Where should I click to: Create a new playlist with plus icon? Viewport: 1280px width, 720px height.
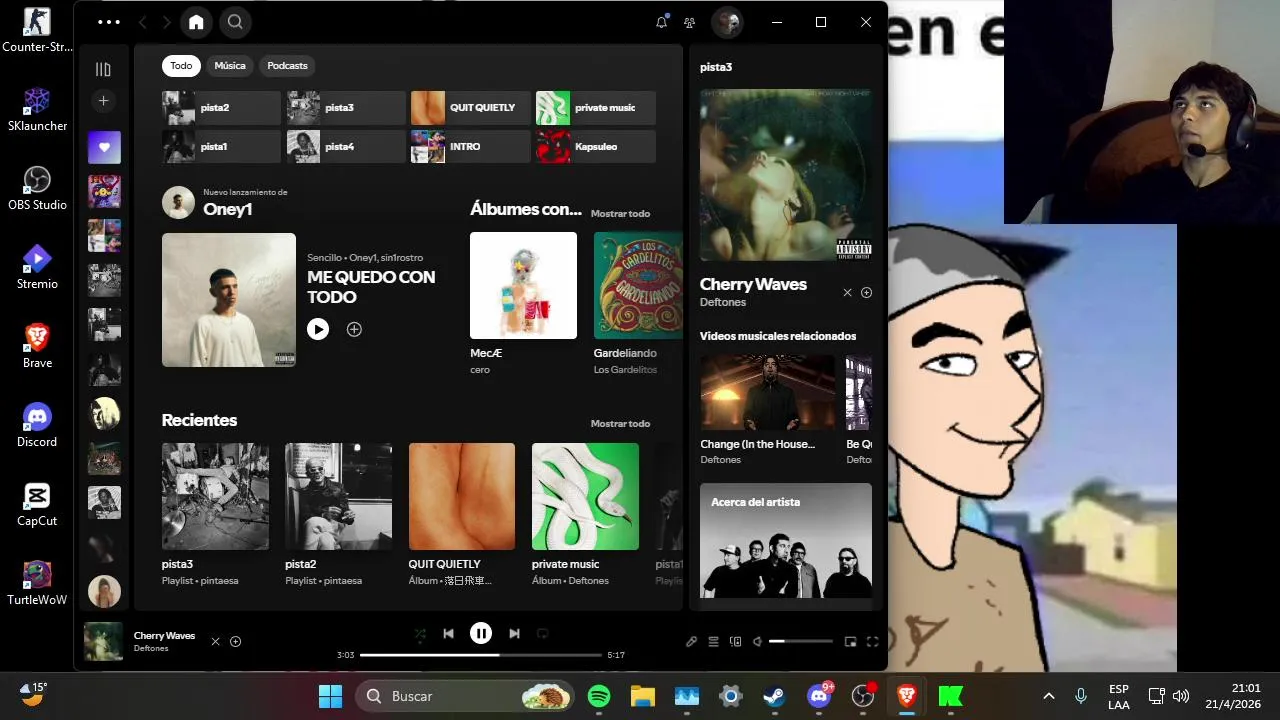click(x=103, y=101)
